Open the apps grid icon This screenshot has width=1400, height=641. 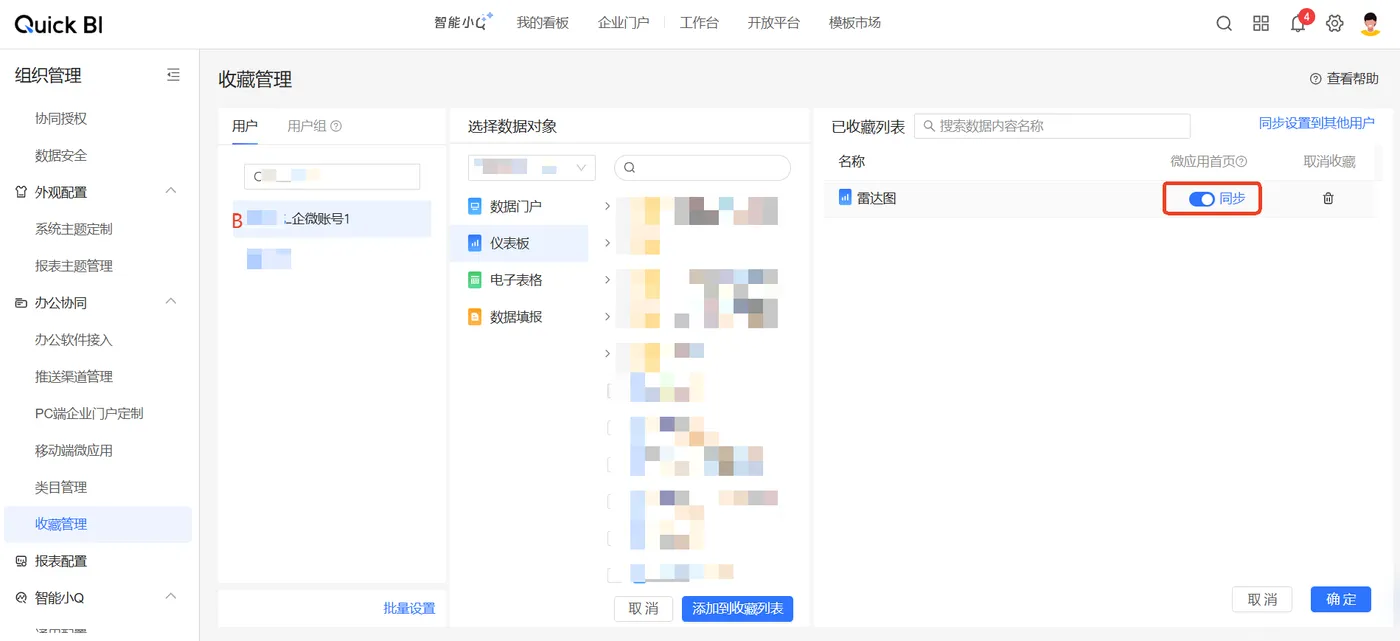pos(1261,24)
